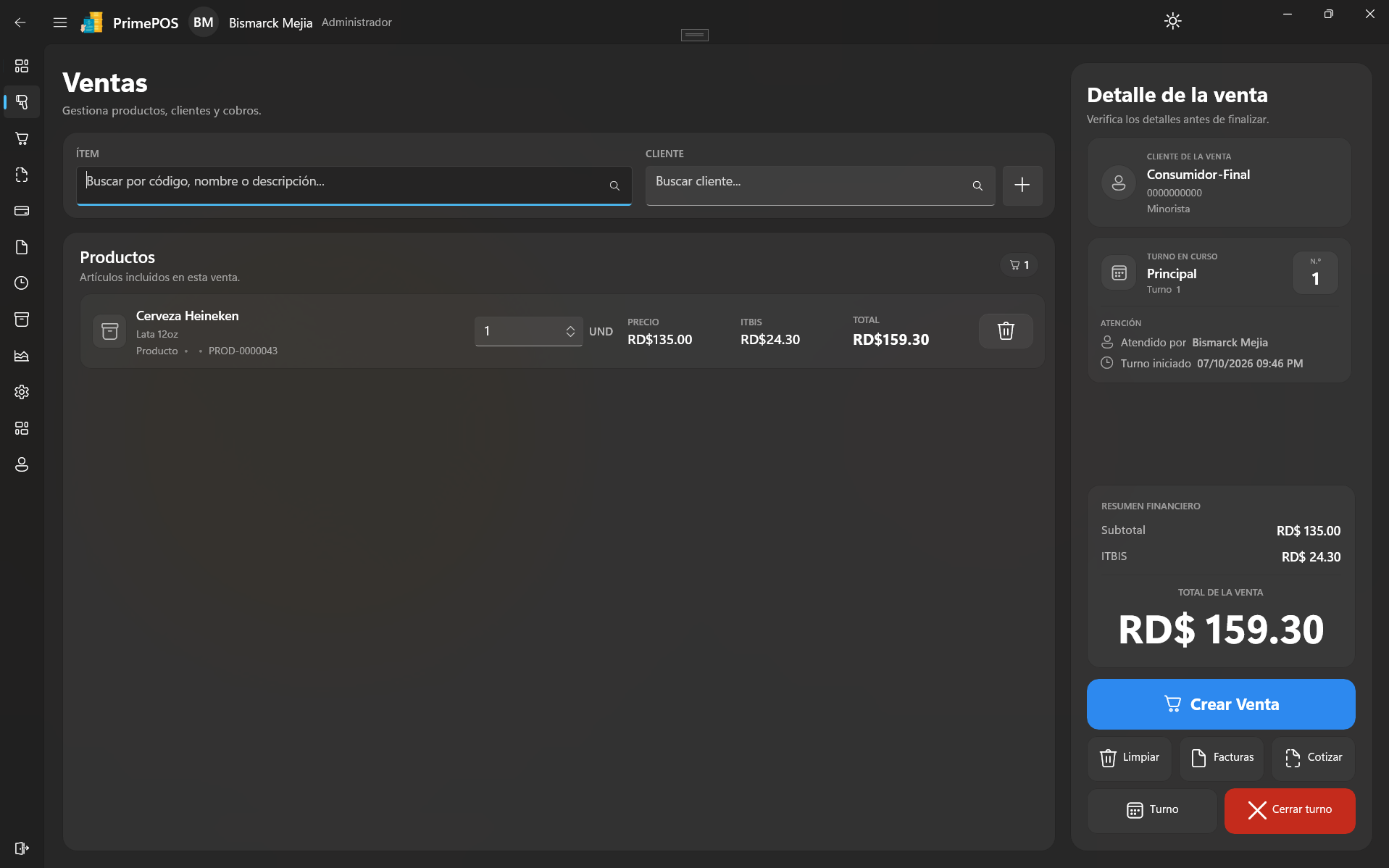
Task: Open the Turno button
Action: click(1152, 810)
